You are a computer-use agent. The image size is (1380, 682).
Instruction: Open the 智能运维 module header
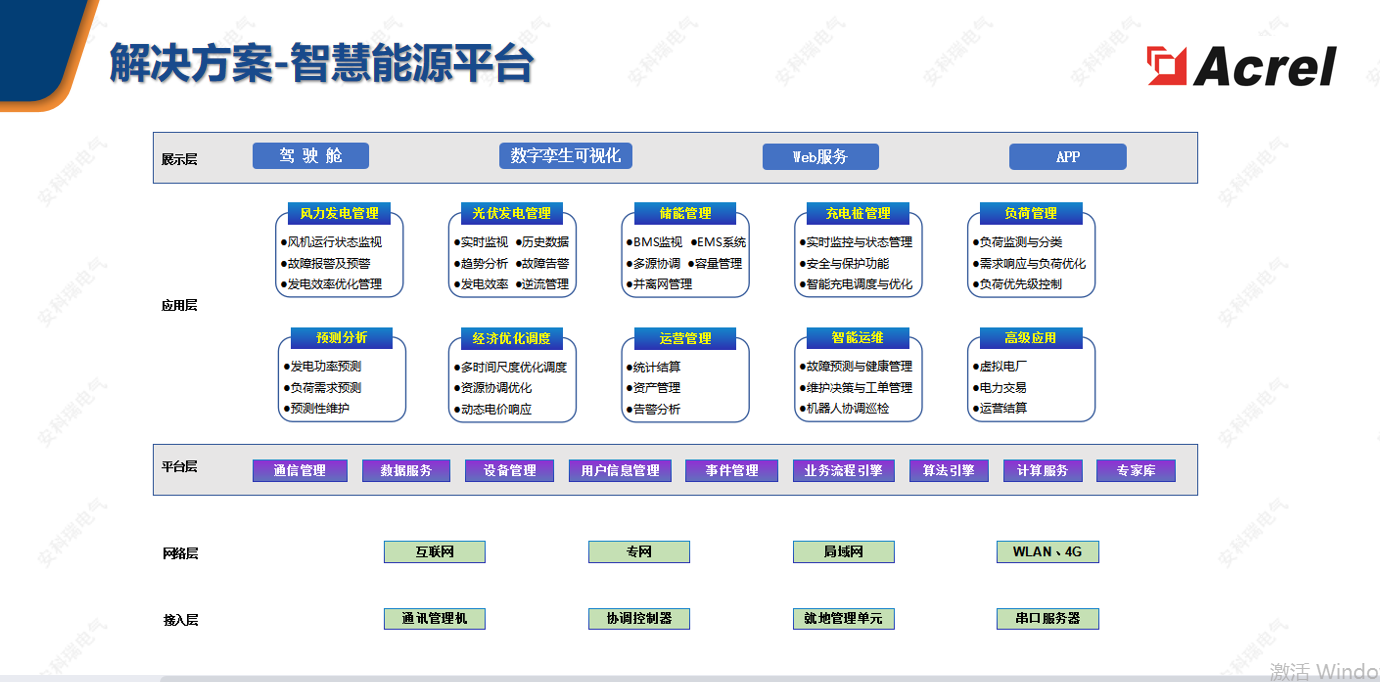click(x=858, y=338)
